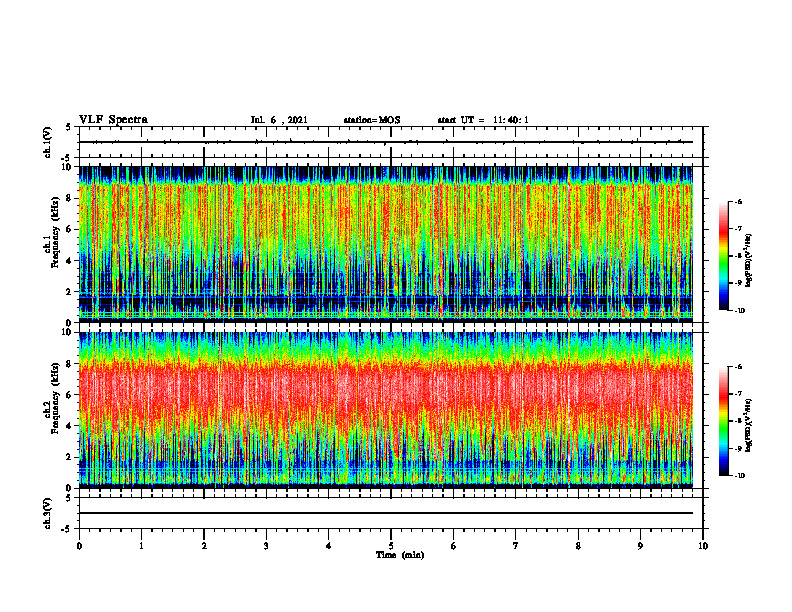This screenshot has height=612, width=792.
Task: Click inside the ch.1 spectrogram panel
Action: [386, 244]
